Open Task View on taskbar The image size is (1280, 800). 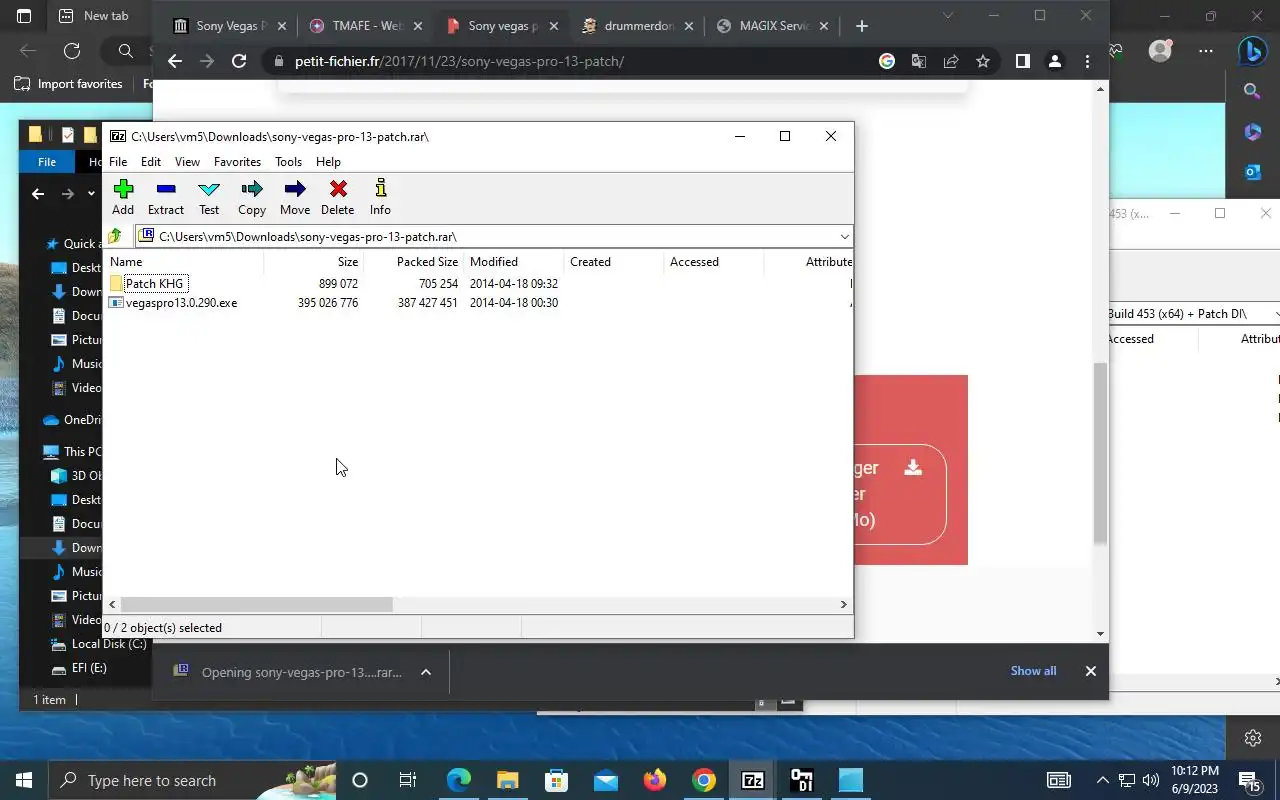[x=408, y=780]
